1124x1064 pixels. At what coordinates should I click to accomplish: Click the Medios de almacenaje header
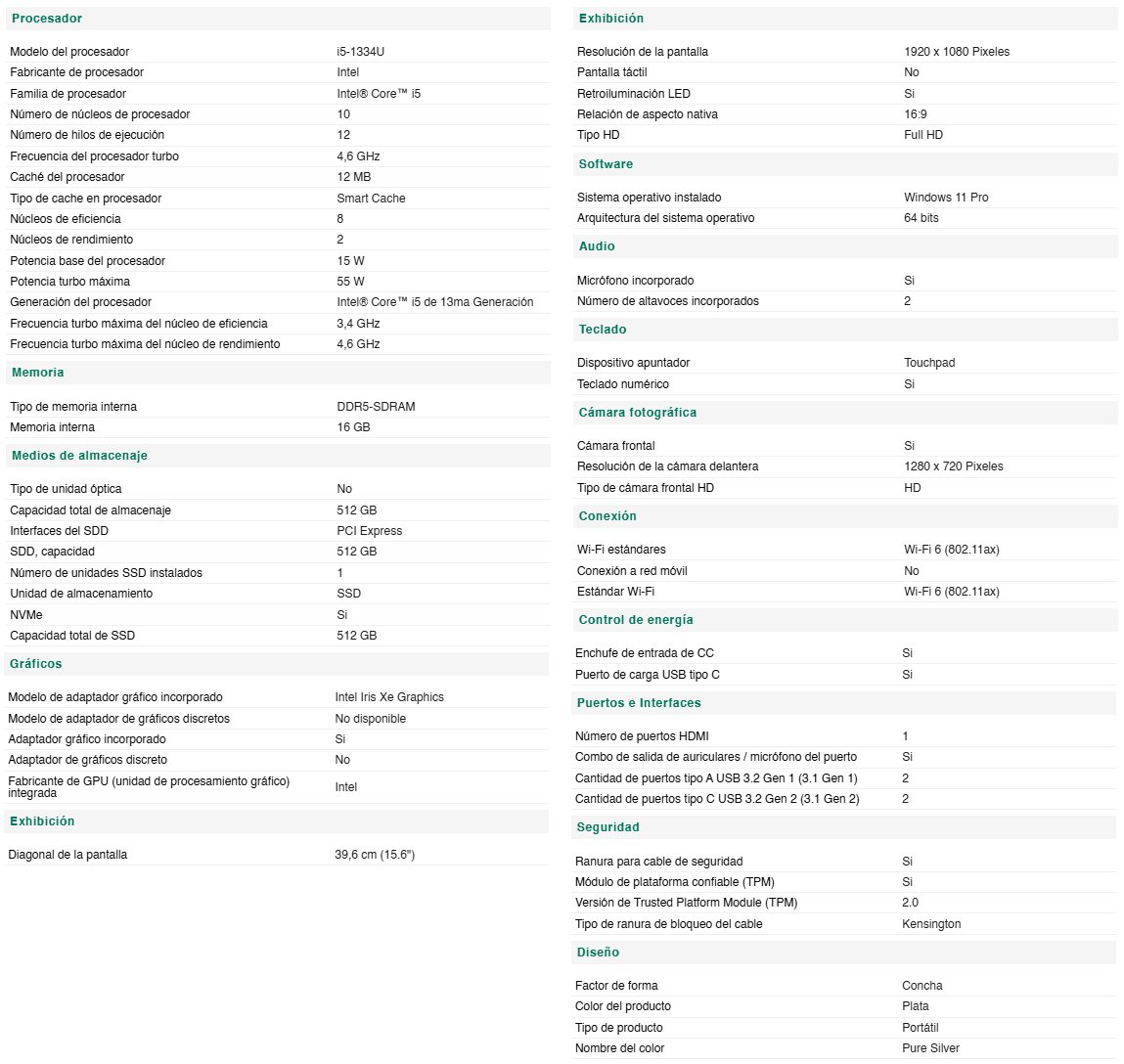coord(79,456)
